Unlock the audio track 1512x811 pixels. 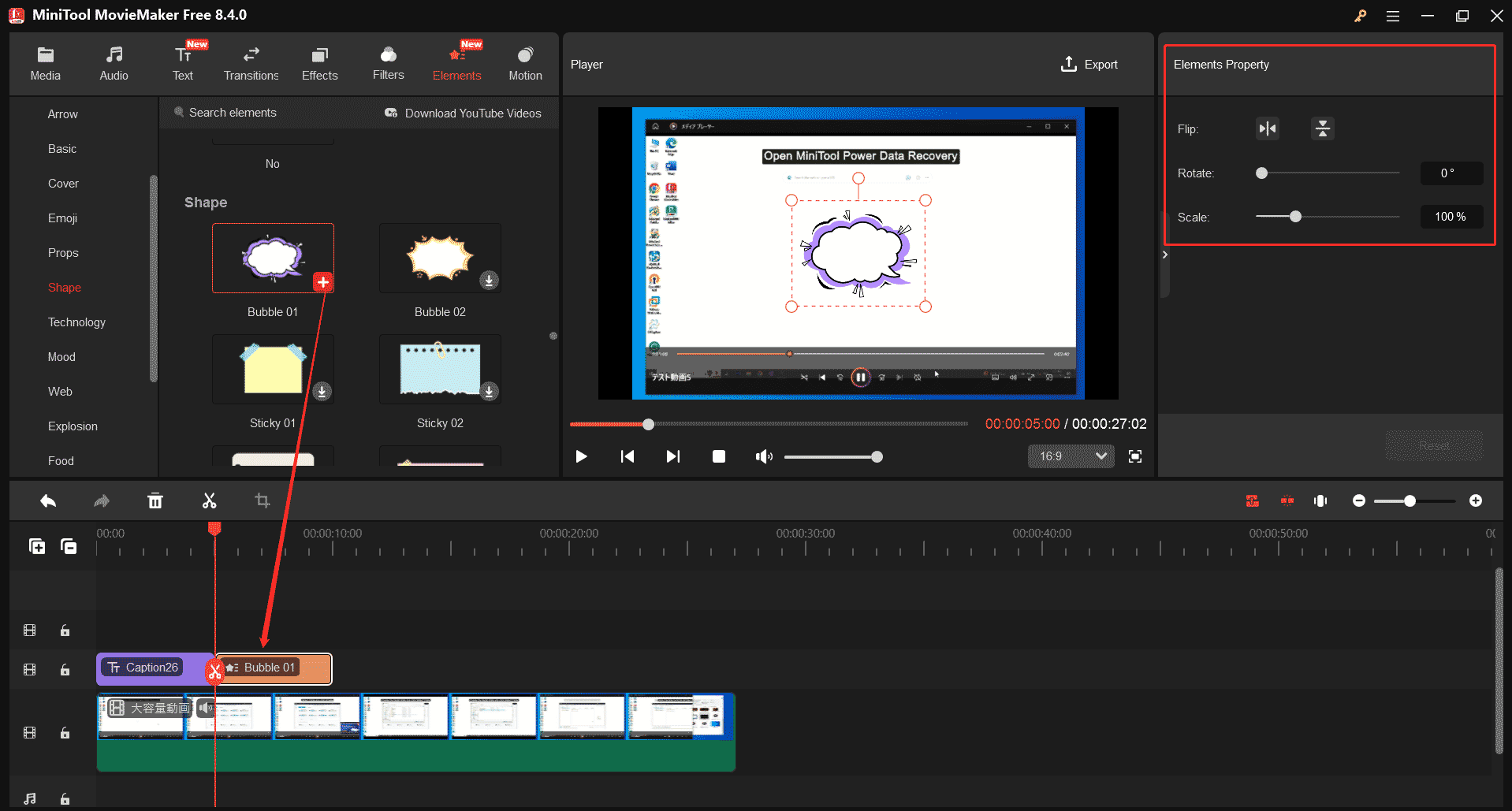(x=65, y=798)
